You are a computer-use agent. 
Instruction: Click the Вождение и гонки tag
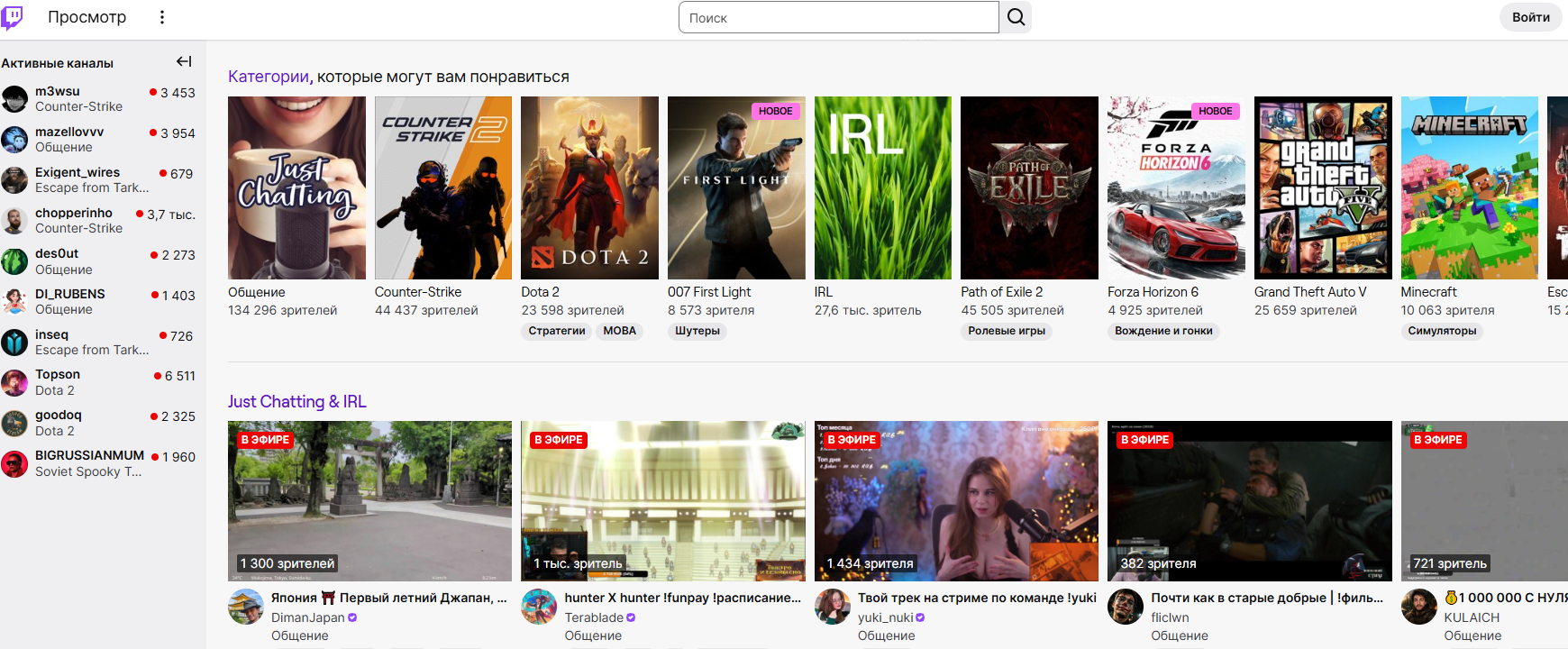(1163, 331)
